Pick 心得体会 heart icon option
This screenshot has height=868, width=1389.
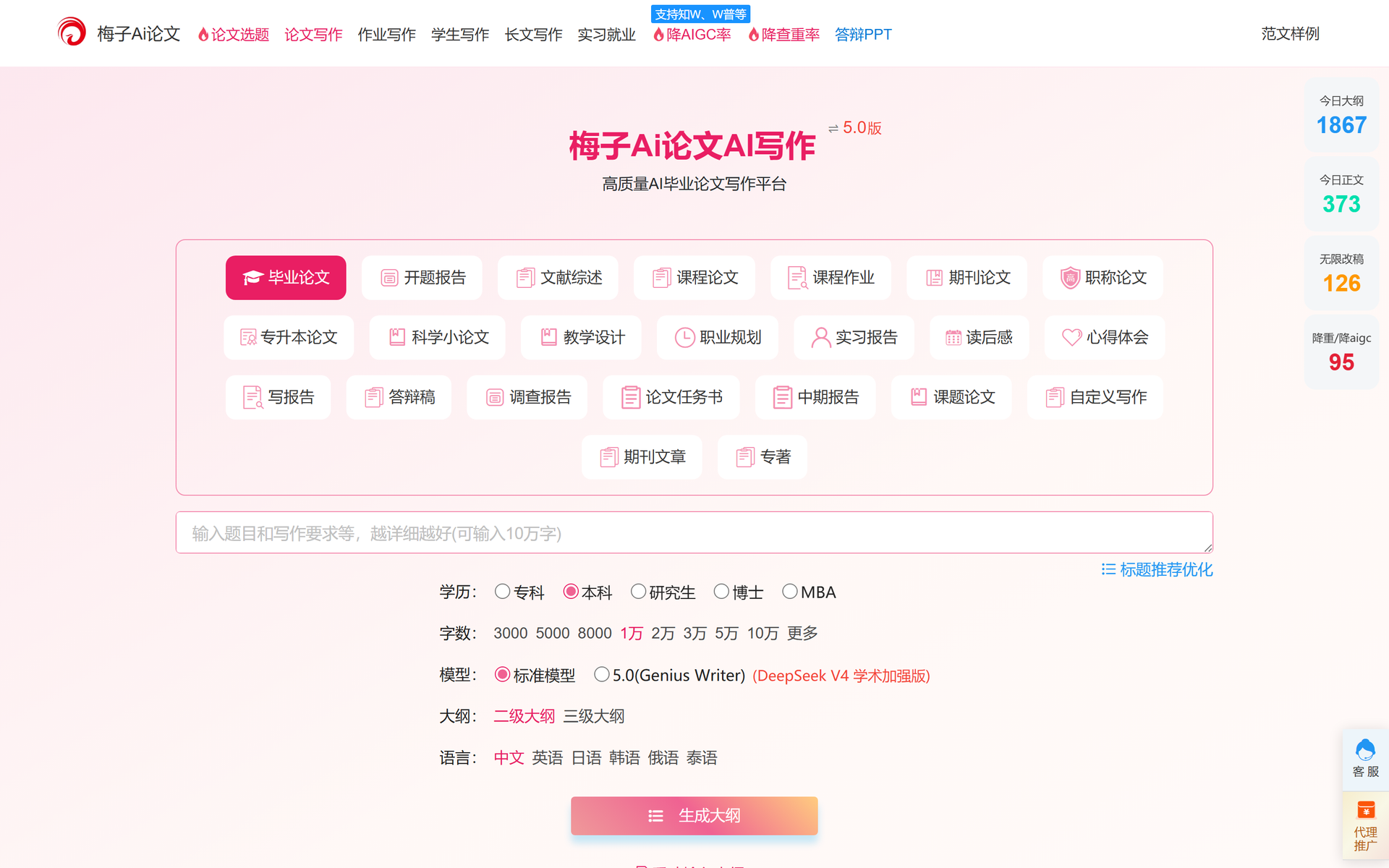tap(1105, 337)
